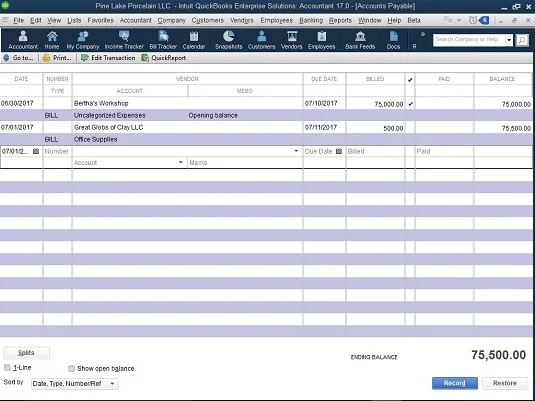Go to the Home icon
The height and width of the screenshot is (401, 535).
[52, 40]
